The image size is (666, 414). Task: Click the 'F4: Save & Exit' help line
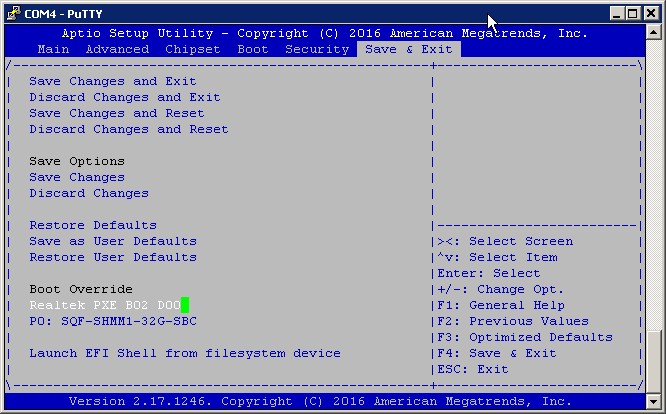point(497,353)
